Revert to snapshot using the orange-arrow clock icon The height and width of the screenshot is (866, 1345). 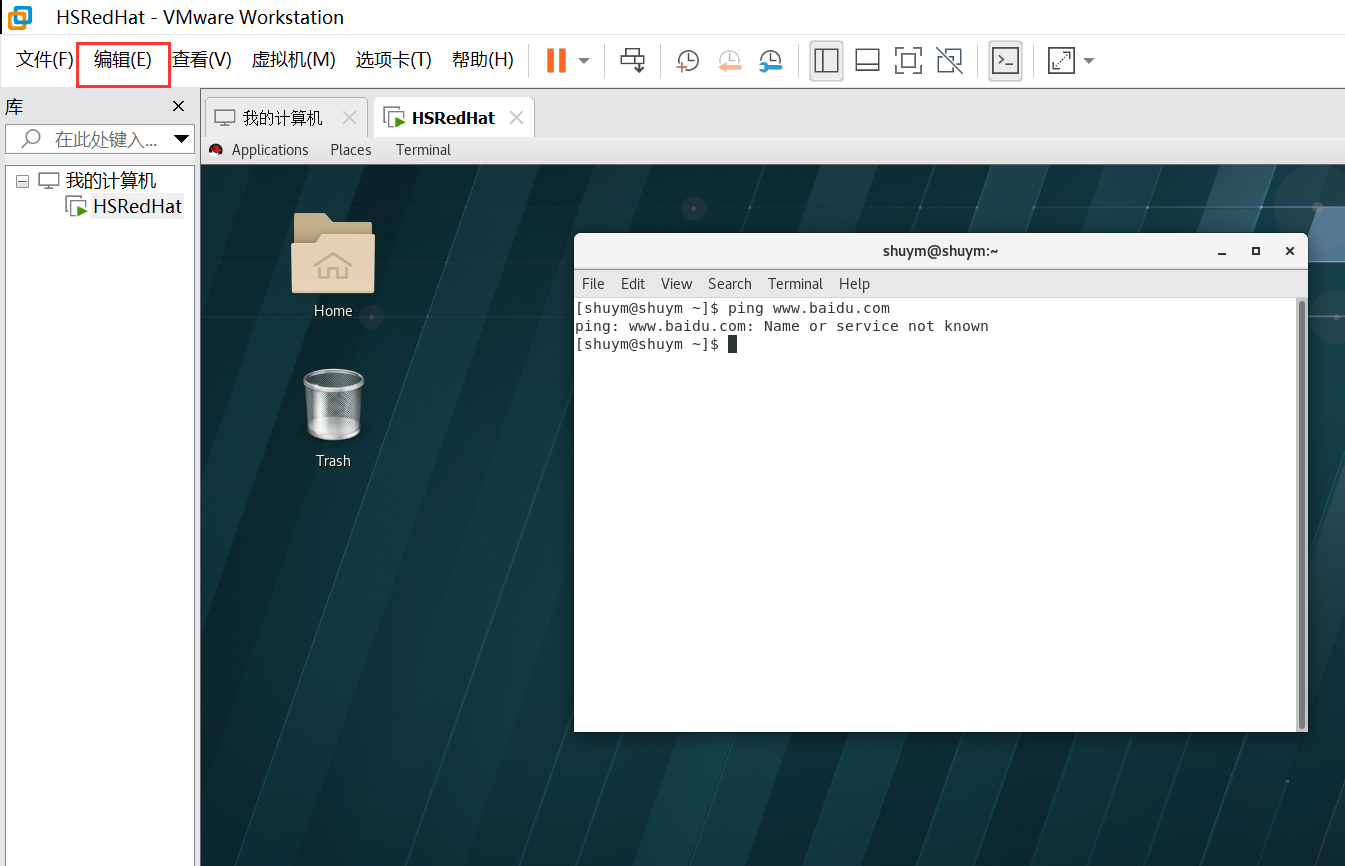click(729, 61)
